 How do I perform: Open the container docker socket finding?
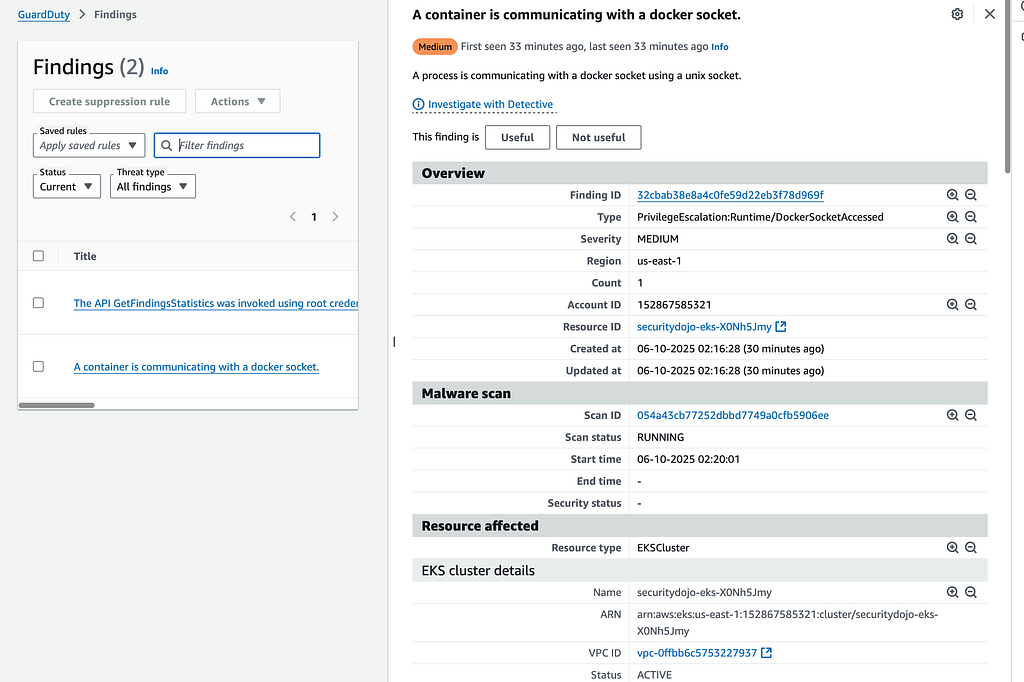[196, 367]
